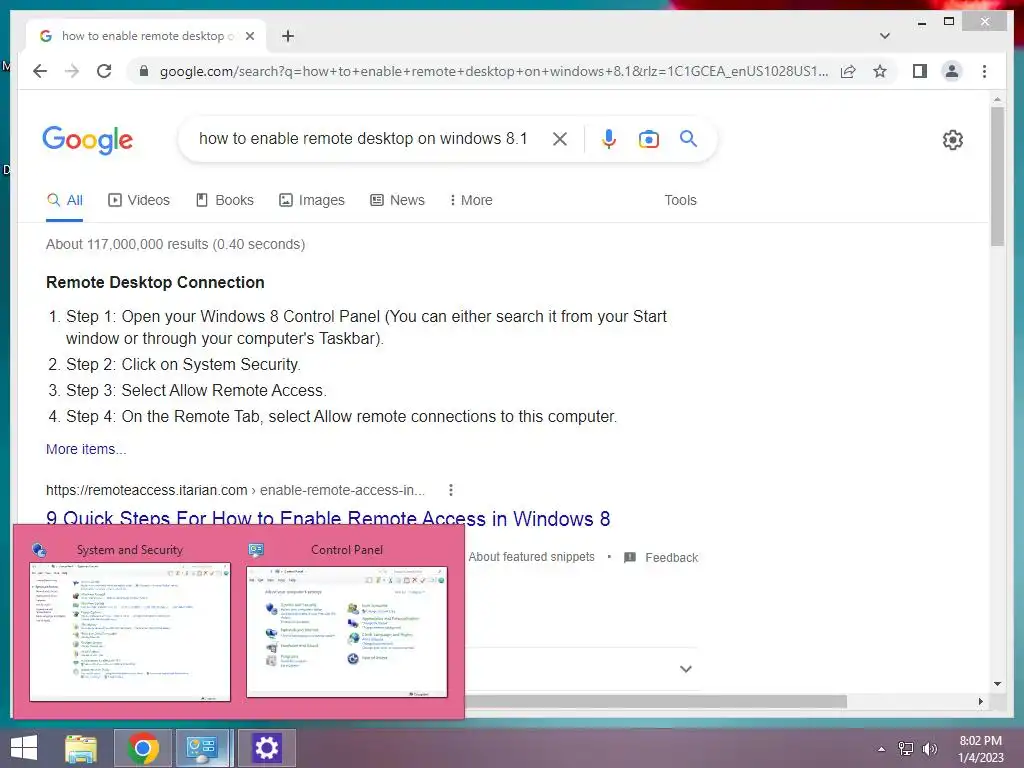This screenshot has height=768, width=1024.
Task: Click the results count text
Action: coord(175,244)
